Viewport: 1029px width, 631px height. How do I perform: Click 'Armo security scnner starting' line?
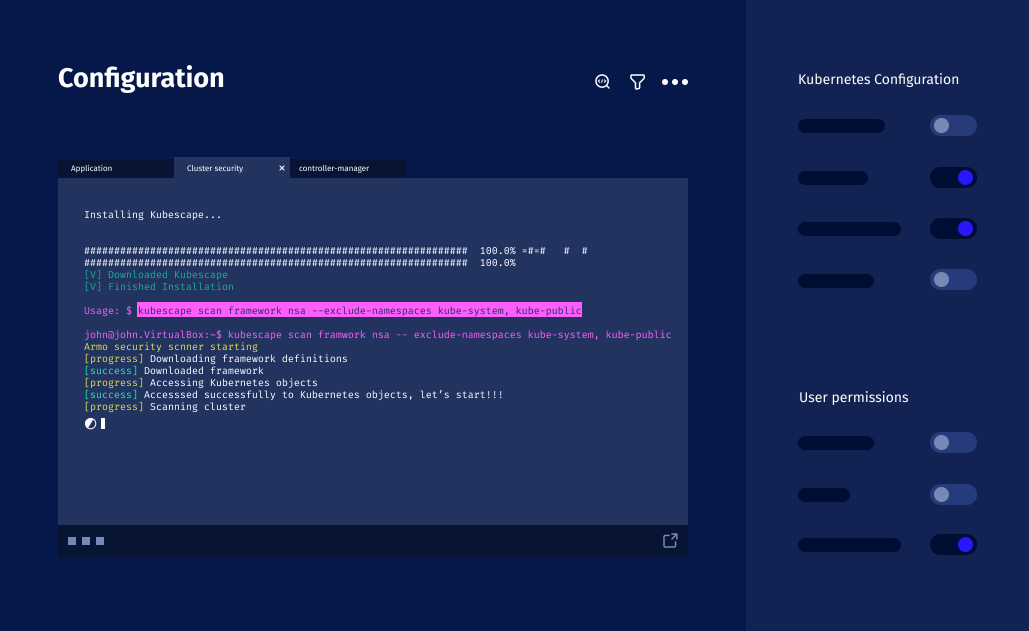171,347
